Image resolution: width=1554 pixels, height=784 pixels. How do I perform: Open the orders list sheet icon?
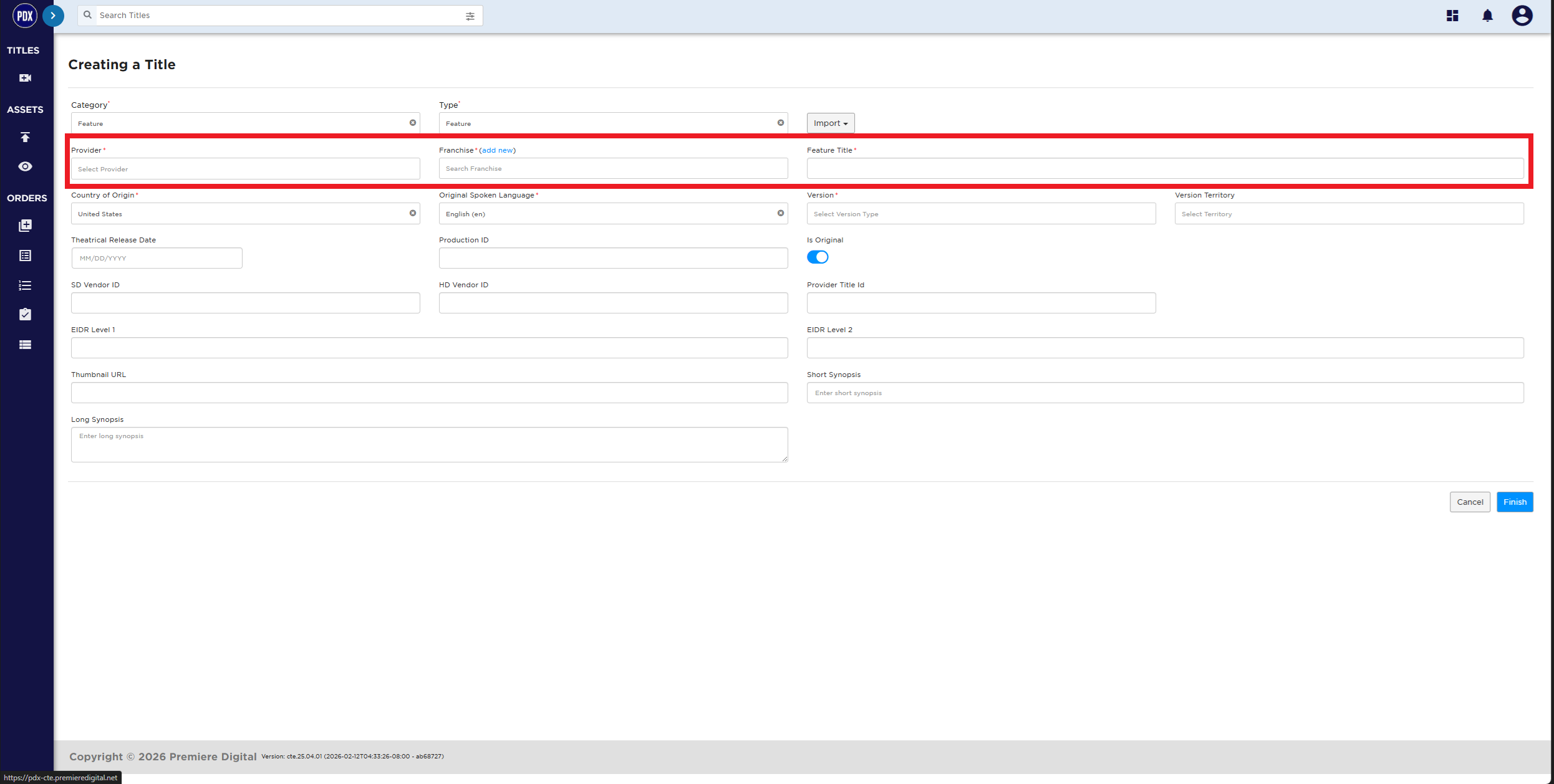click(x=25, y=256)
